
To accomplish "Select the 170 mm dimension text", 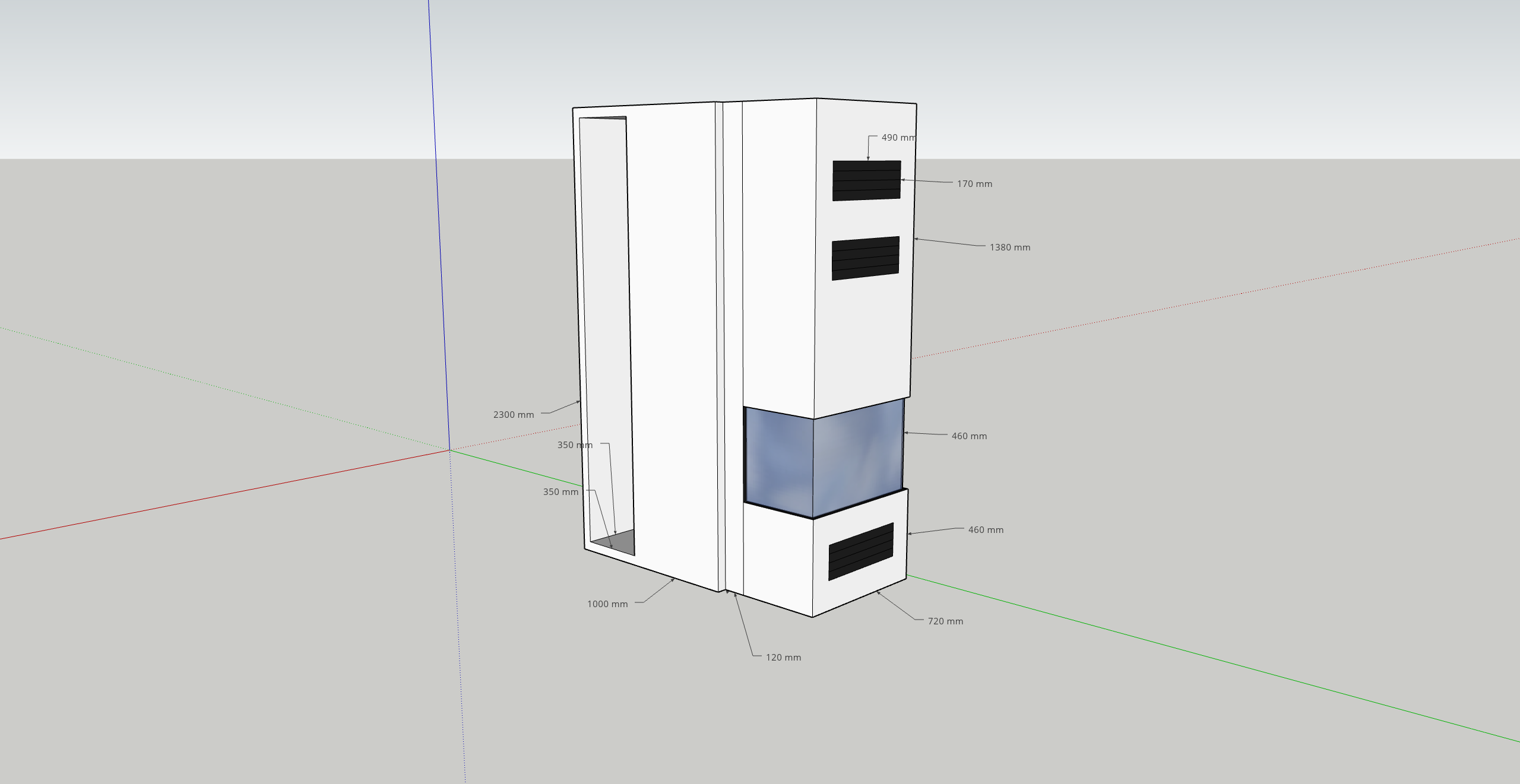I will (974, 184).
